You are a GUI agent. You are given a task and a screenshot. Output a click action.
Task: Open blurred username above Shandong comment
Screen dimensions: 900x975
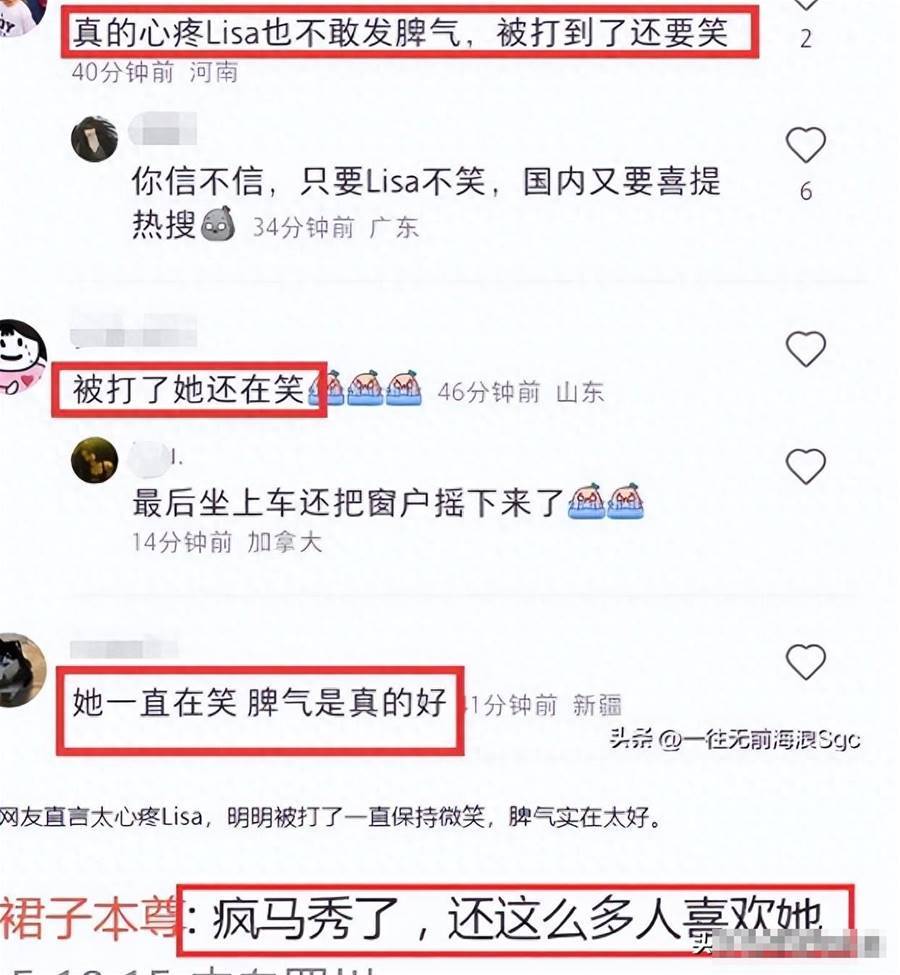[x=134, y=331]
